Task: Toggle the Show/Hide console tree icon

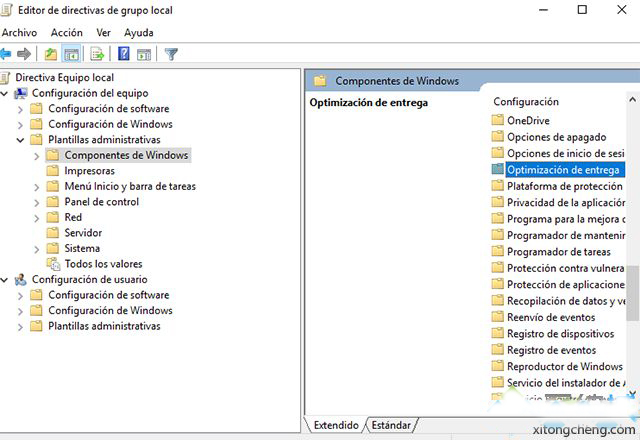Action: 71,54
